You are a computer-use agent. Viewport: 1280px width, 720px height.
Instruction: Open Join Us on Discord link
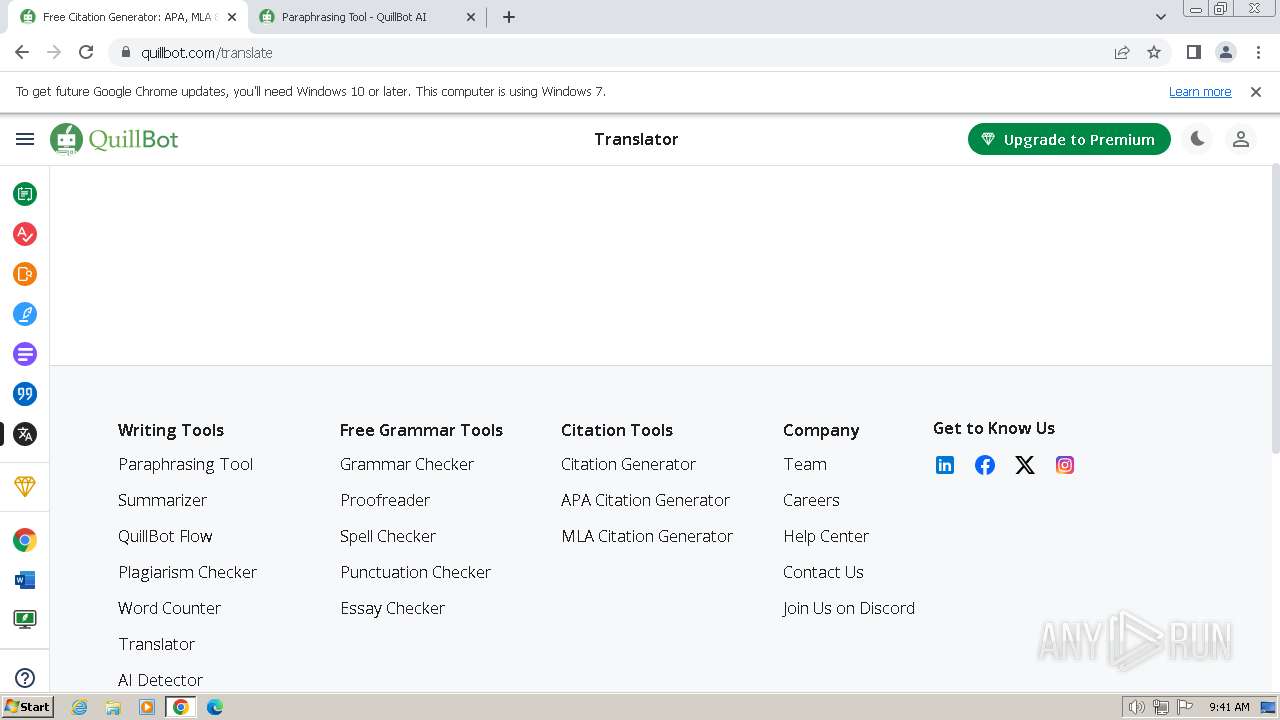coord(849,608)
